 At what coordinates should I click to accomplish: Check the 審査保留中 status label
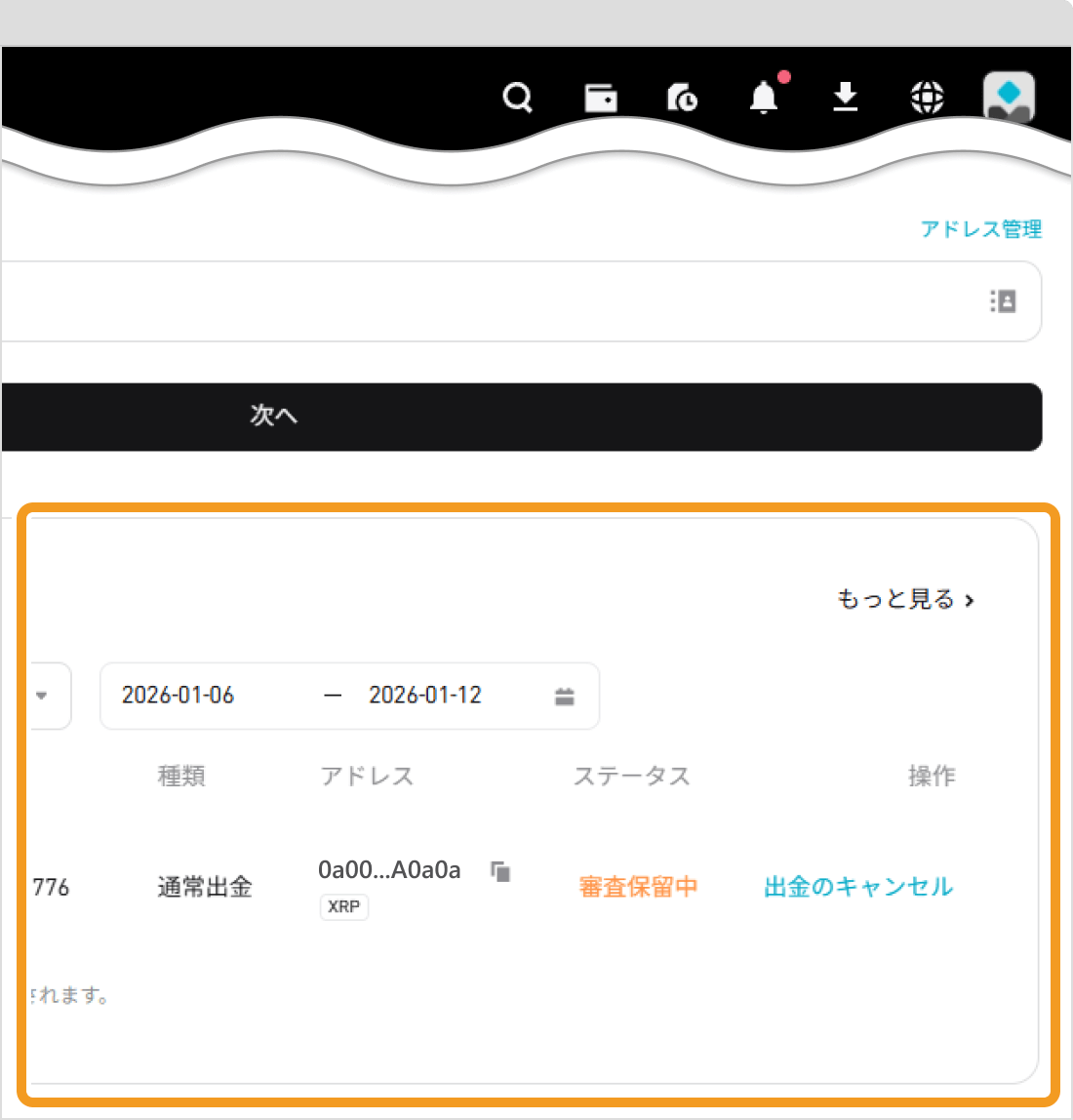click(x=638, y=887)
